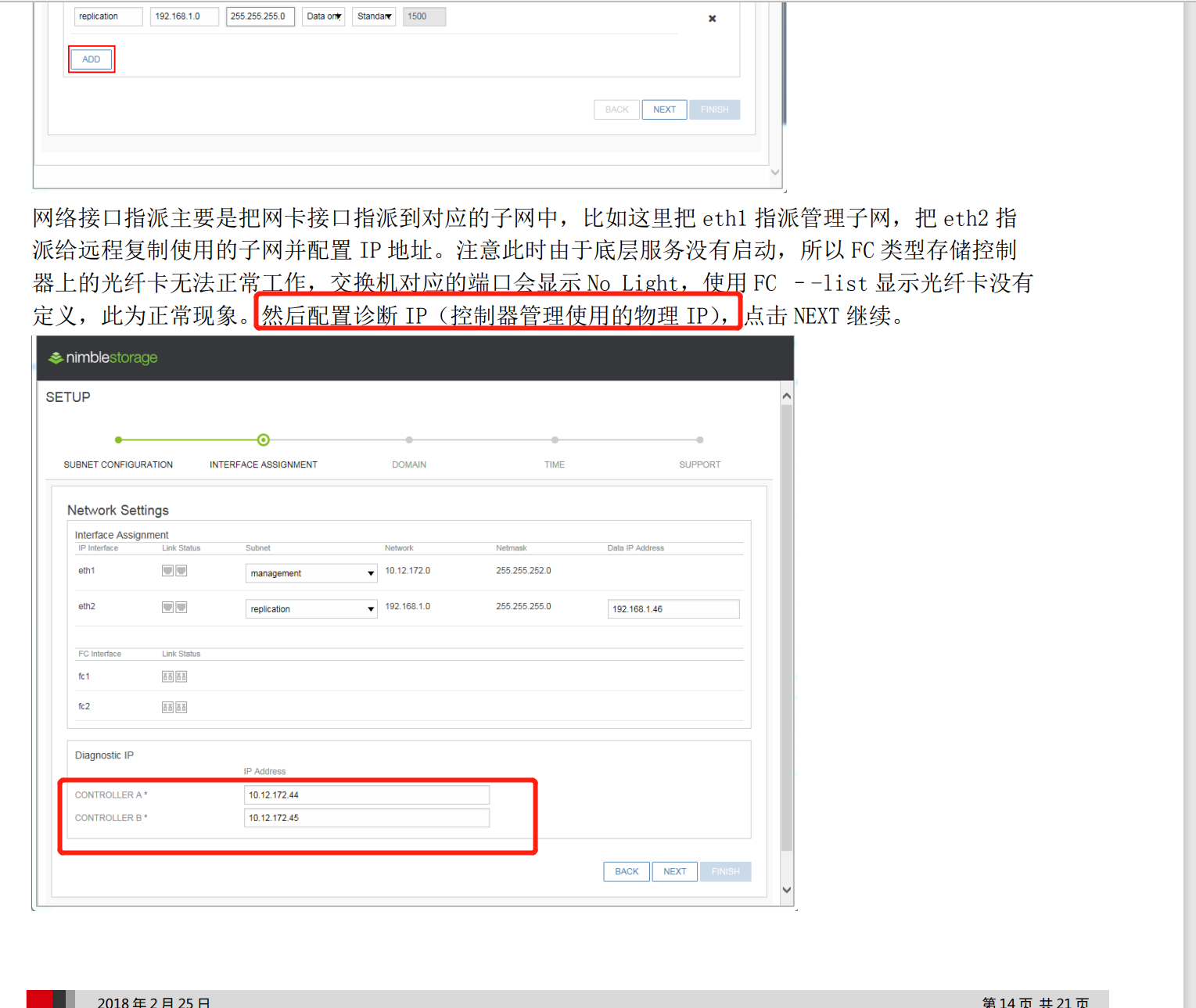This screenshot has height=1008, width=1196.
Task: Jump to the Domain setup step
Action: 409,465
